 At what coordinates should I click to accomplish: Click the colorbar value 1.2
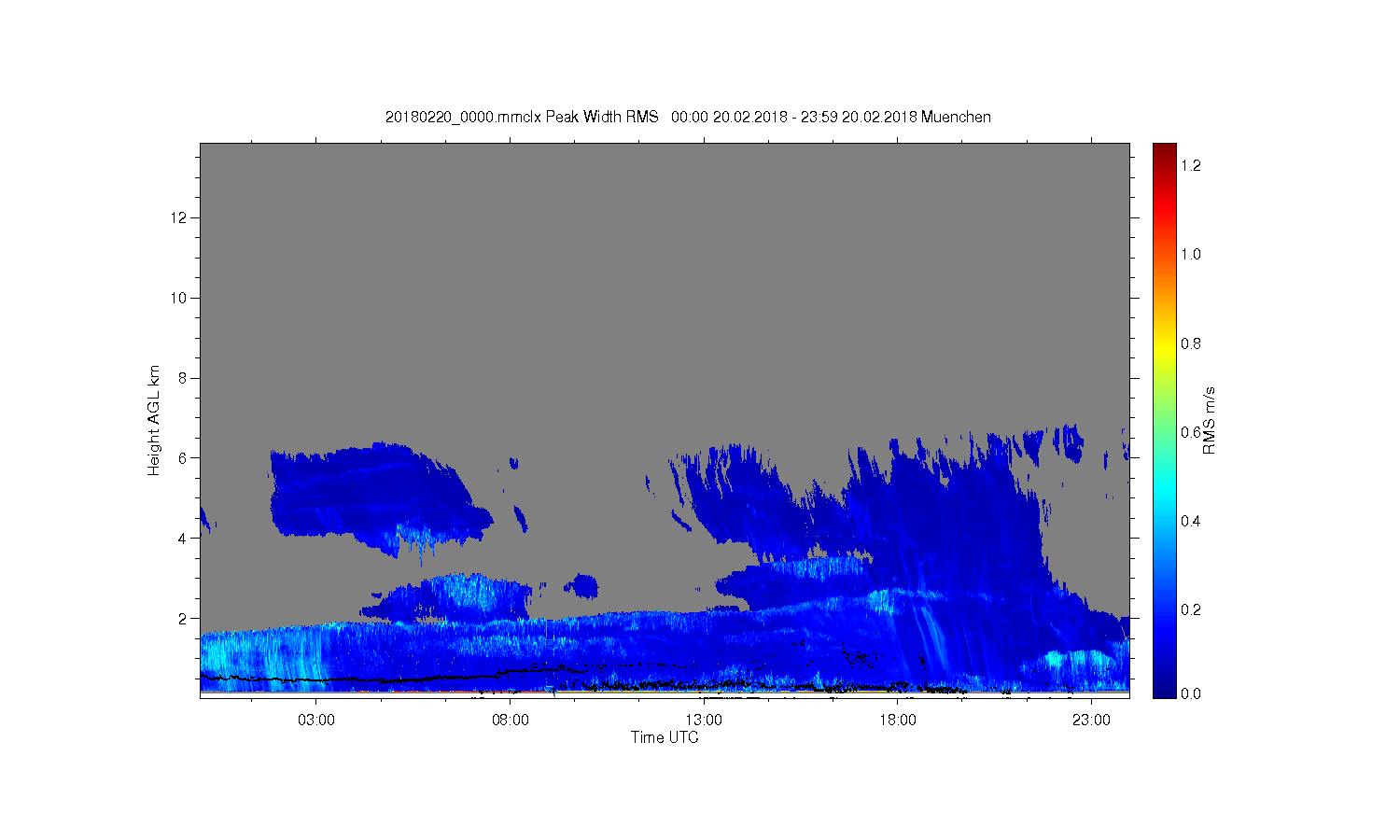pyautogui.click(x=1191, y=165)
